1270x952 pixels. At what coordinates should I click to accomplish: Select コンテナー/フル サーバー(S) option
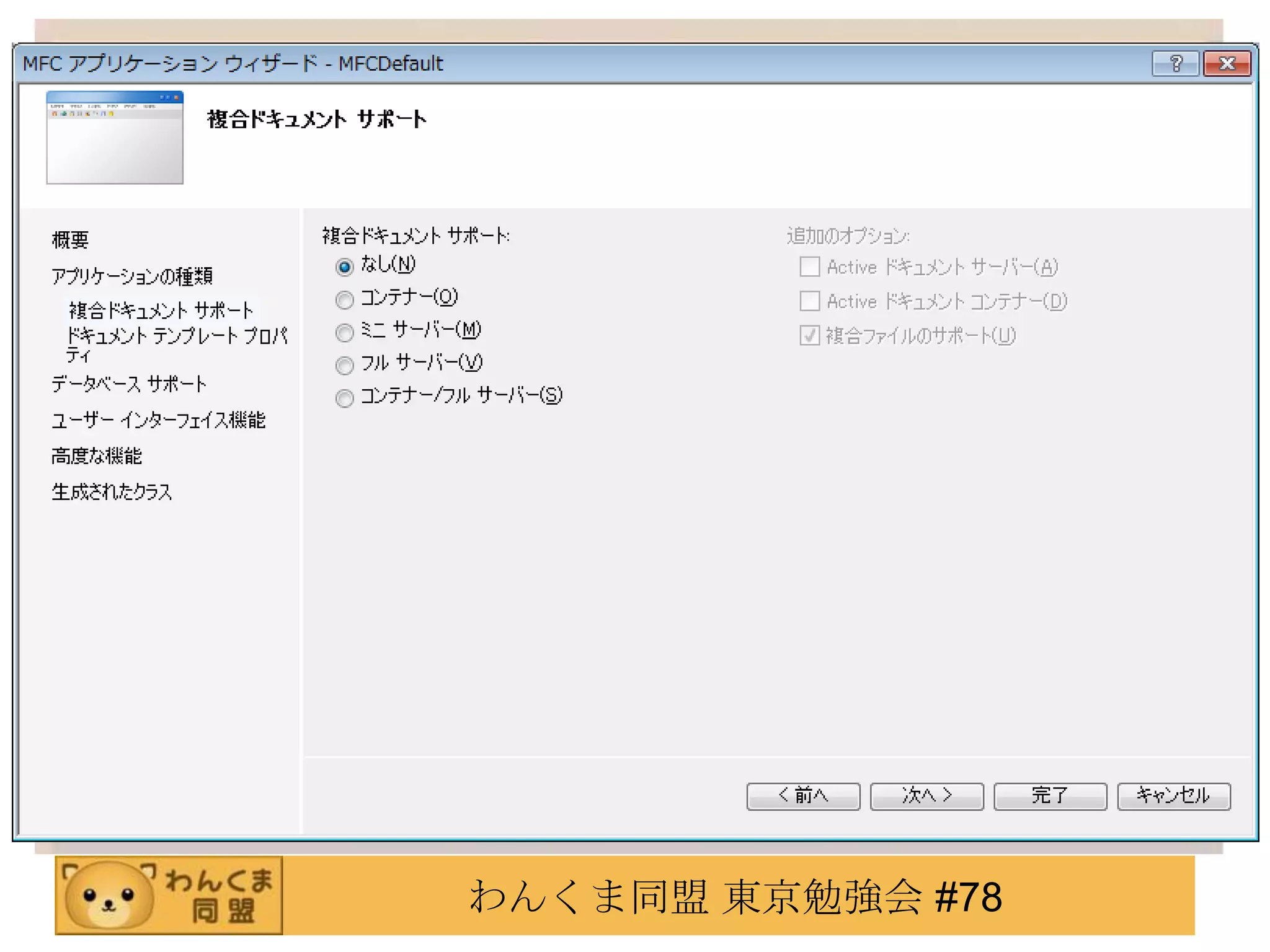coord(345,397)
